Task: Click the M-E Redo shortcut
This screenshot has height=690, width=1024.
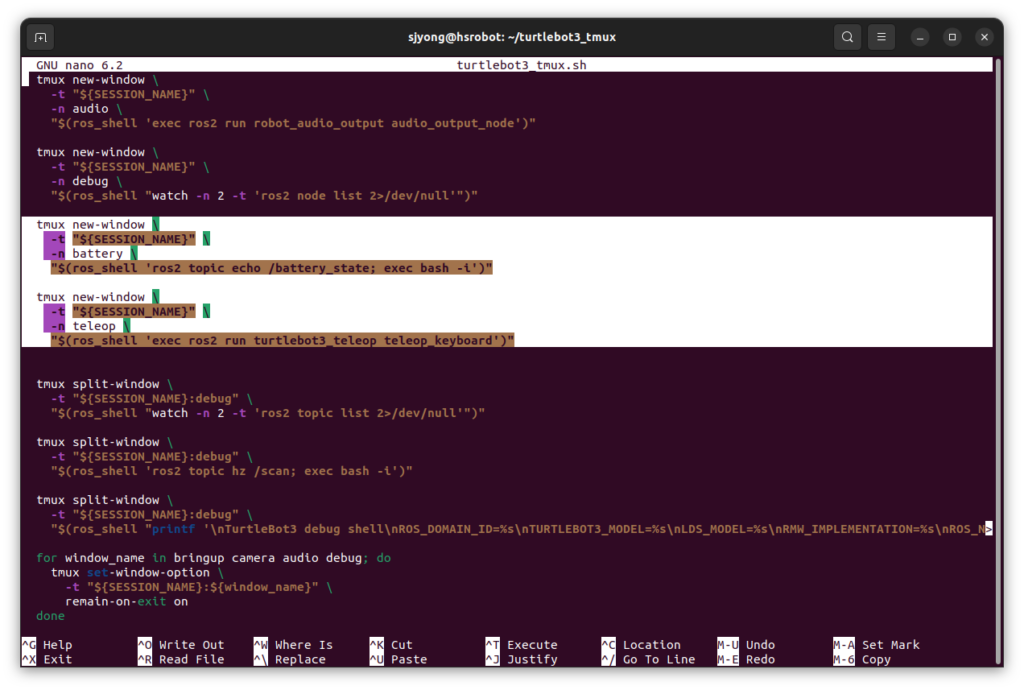Action: pos(746,659)
